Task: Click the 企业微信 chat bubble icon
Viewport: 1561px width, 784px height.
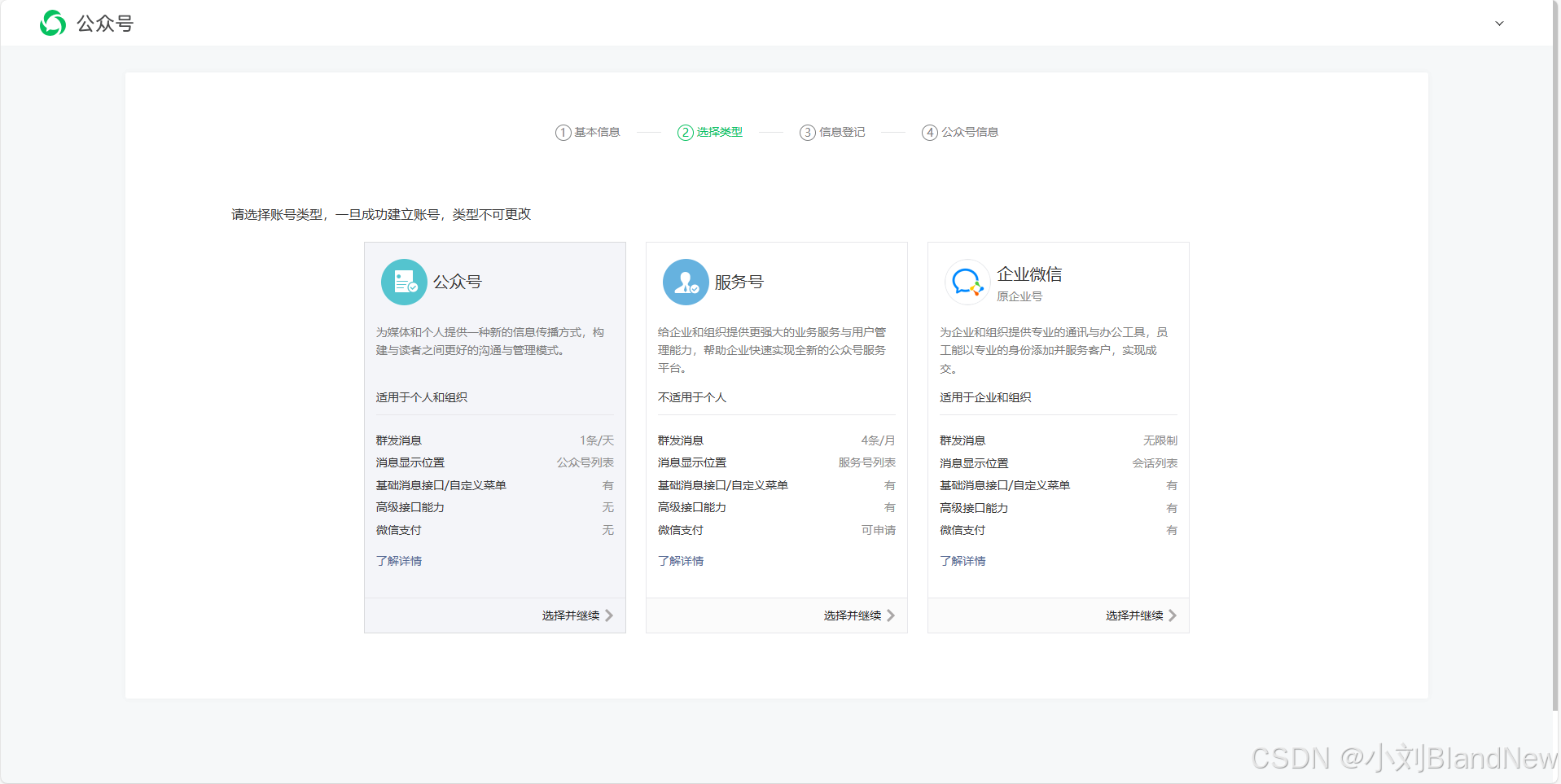Action: 967,282
